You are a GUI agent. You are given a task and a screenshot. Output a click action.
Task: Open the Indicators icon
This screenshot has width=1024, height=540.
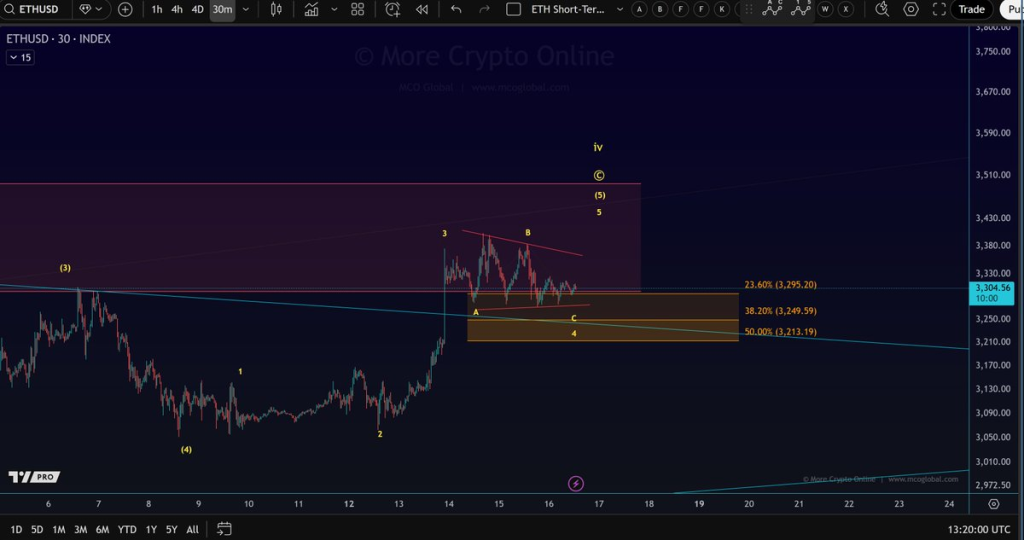[x=312, y=9]
